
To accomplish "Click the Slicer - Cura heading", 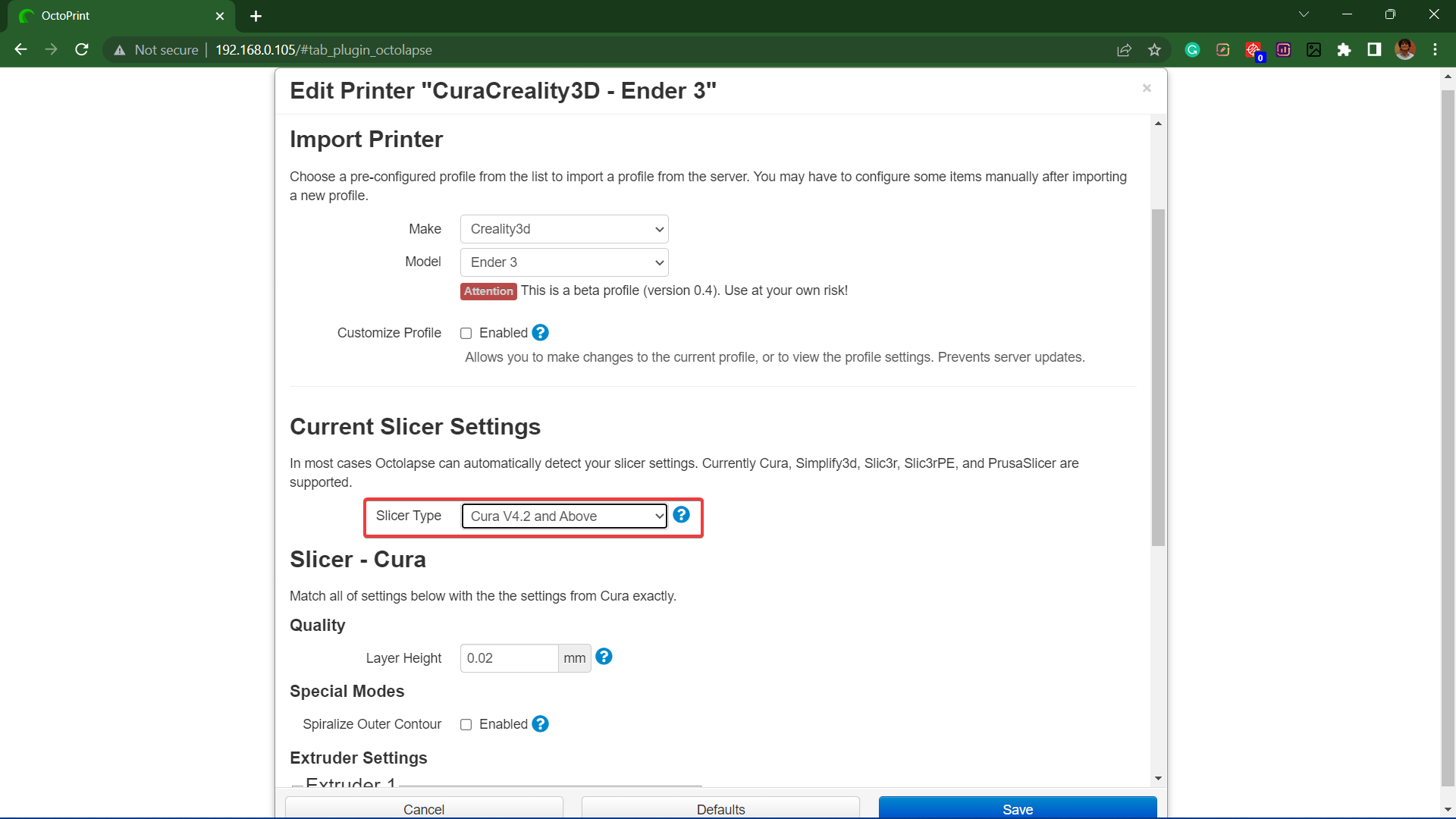I will pyautogui.click(x=358, y=560).
